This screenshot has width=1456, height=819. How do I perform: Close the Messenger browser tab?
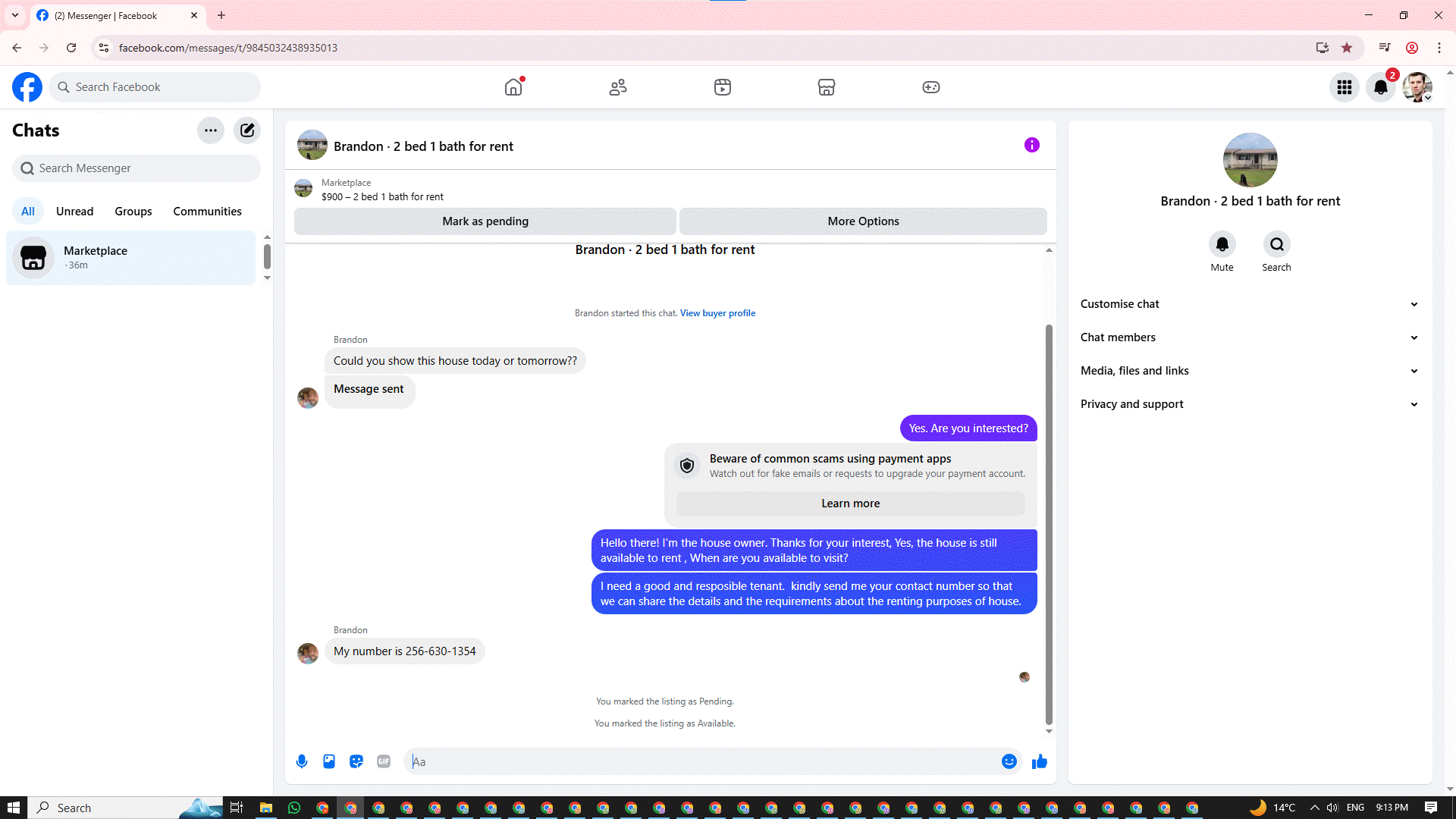[x=194, y=15]
